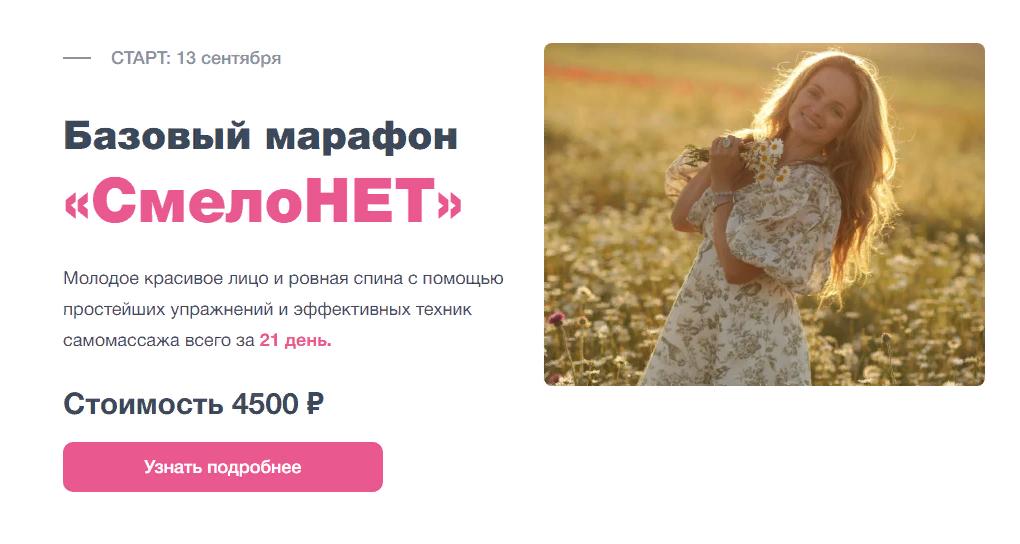Click the 'Стоимость 4500 ₽' price text
1020x544 pixels.
(194, 404)
